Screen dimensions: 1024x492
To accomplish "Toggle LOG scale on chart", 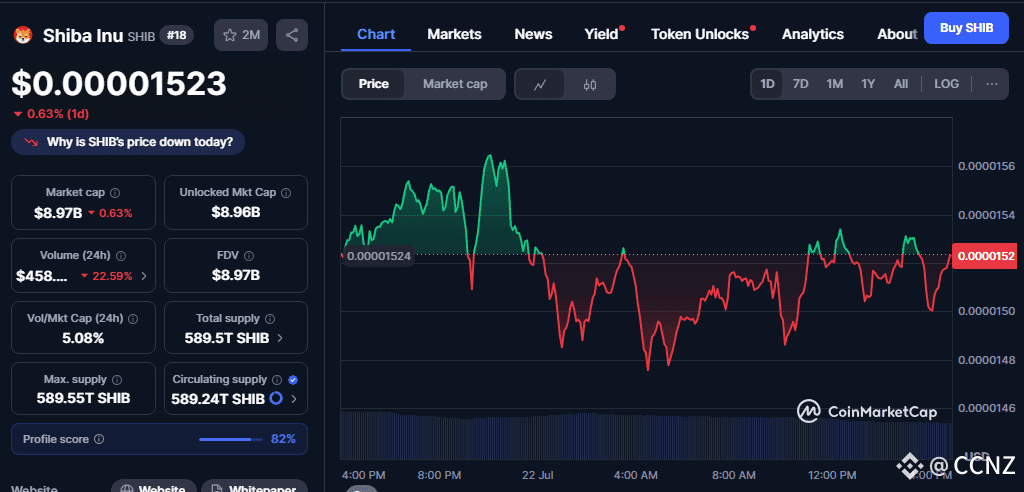I will (x=946, y=84).
